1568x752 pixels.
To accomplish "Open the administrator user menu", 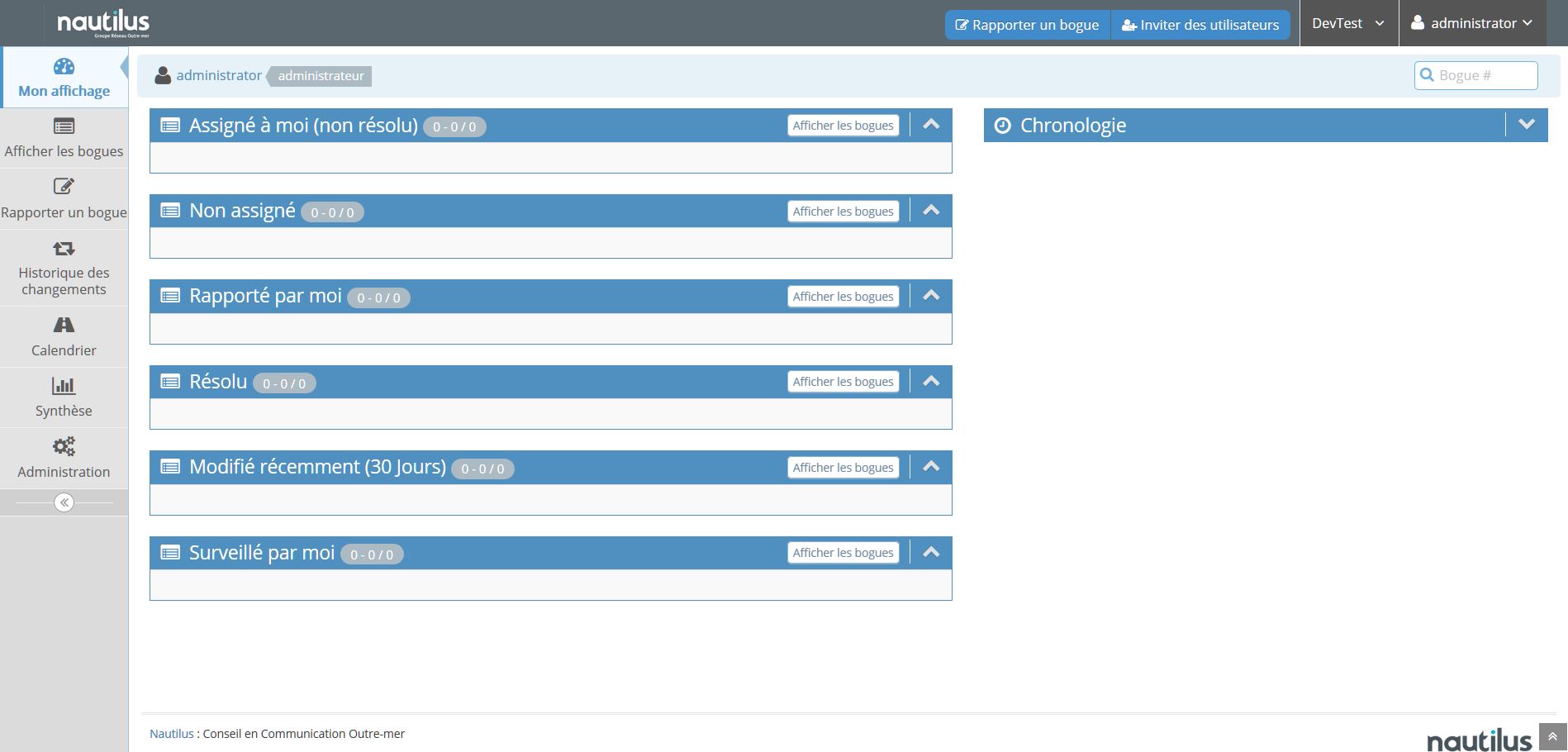I will point(1475,23).
